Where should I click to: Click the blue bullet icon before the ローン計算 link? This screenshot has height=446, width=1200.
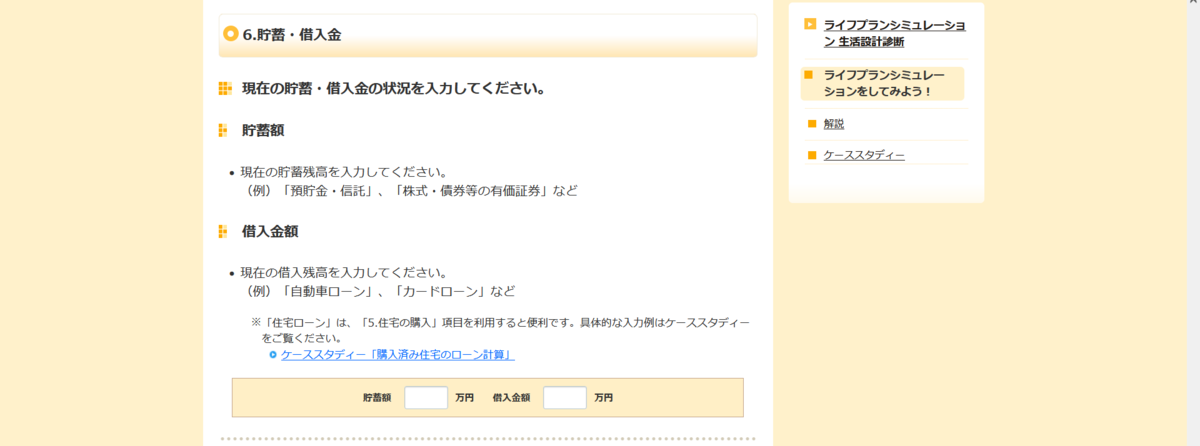tap(273, 355)
